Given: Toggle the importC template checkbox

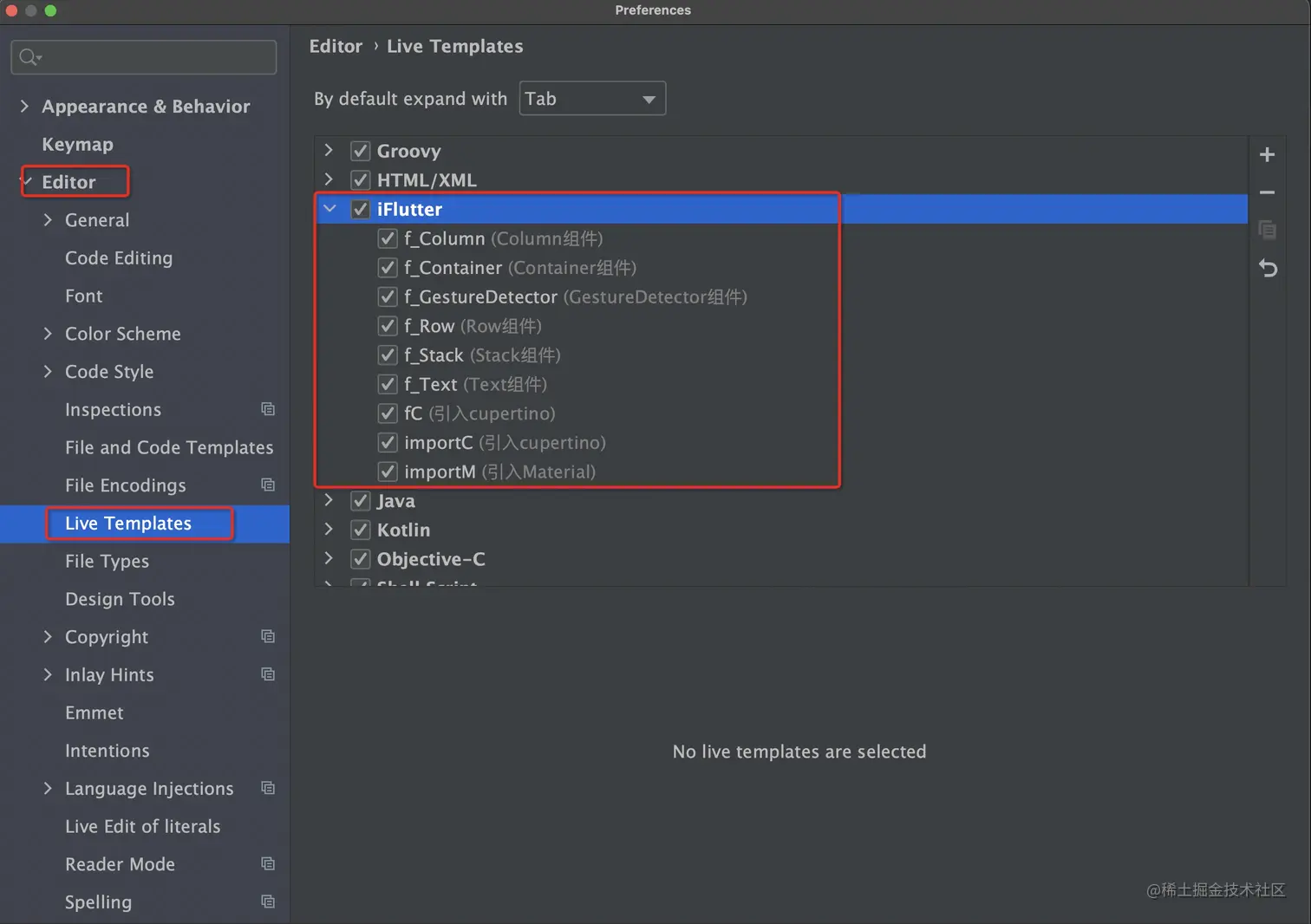Looking at the screenshot, I should (388, 442).
